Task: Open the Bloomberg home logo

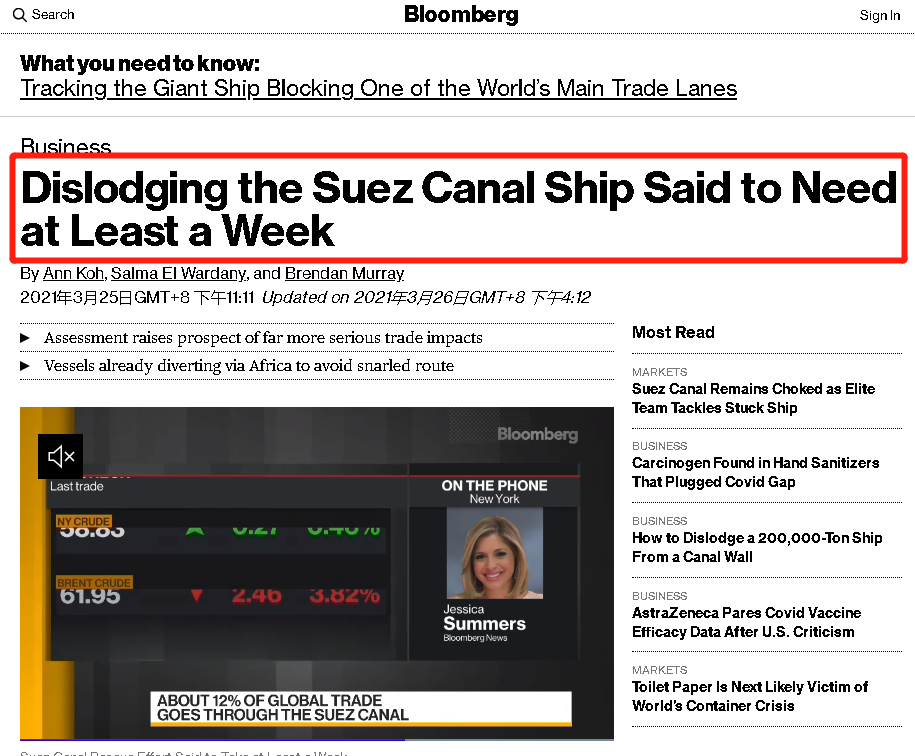Action: click(461, 14)
